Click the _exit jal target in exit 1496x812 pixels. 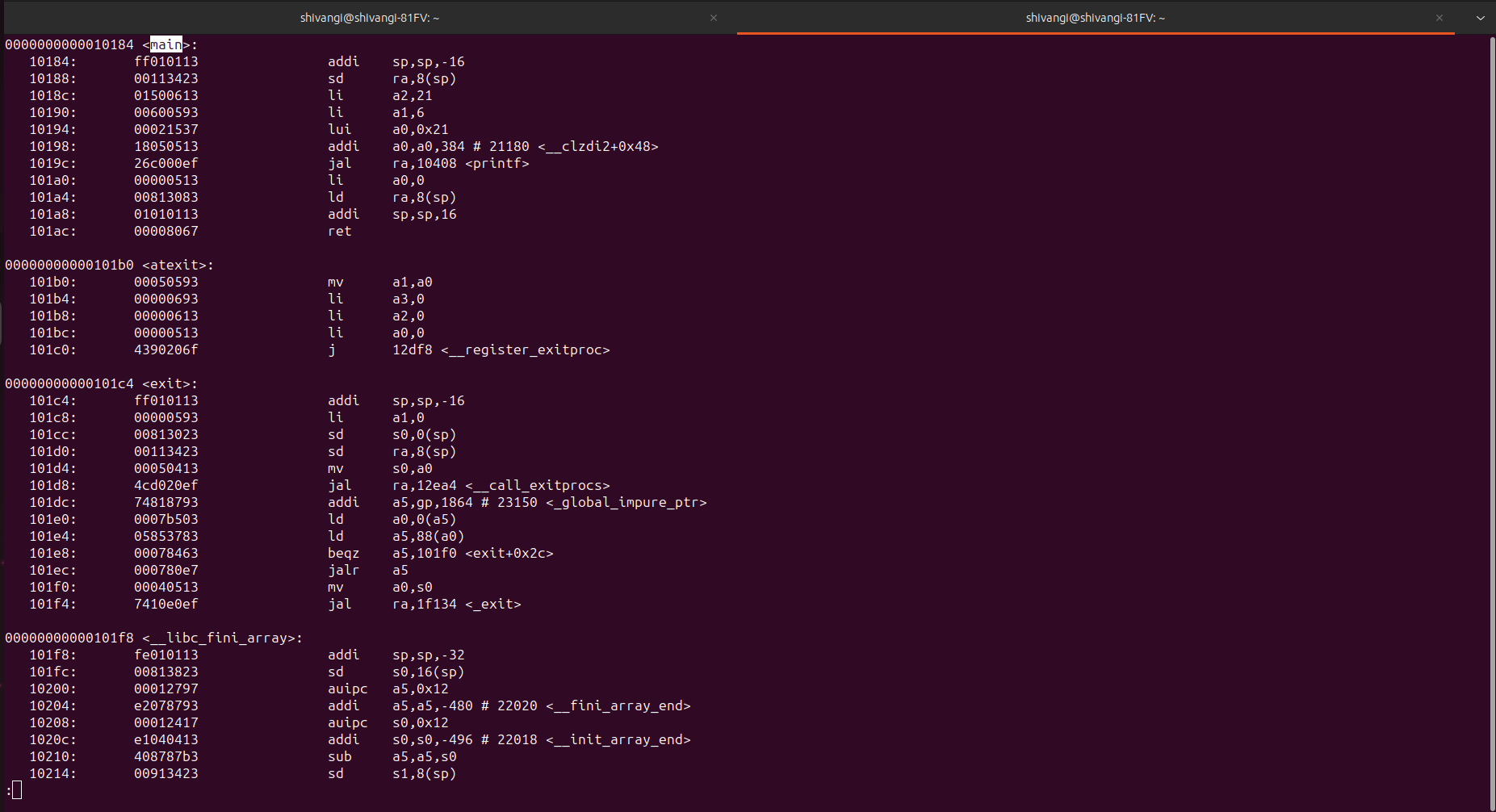point(492,604)
